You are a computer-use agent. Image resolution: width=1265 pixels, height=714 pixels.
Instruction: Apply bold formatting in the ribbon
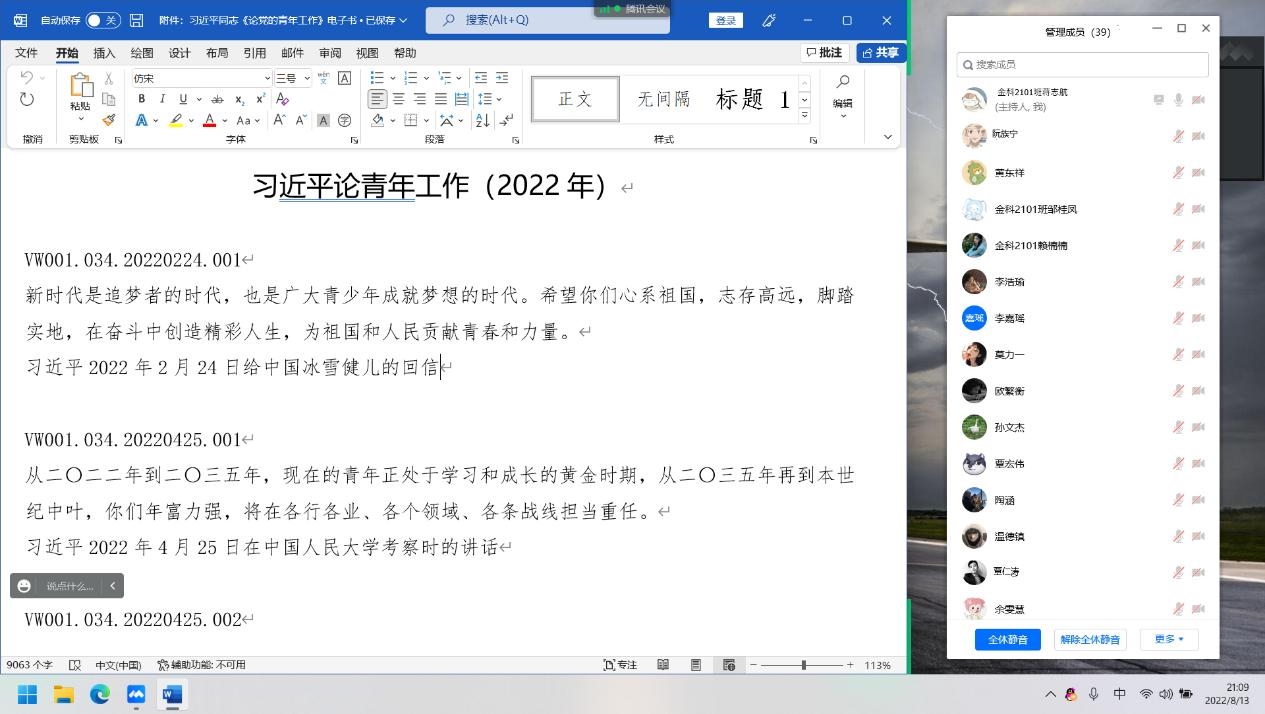point(141,99)
